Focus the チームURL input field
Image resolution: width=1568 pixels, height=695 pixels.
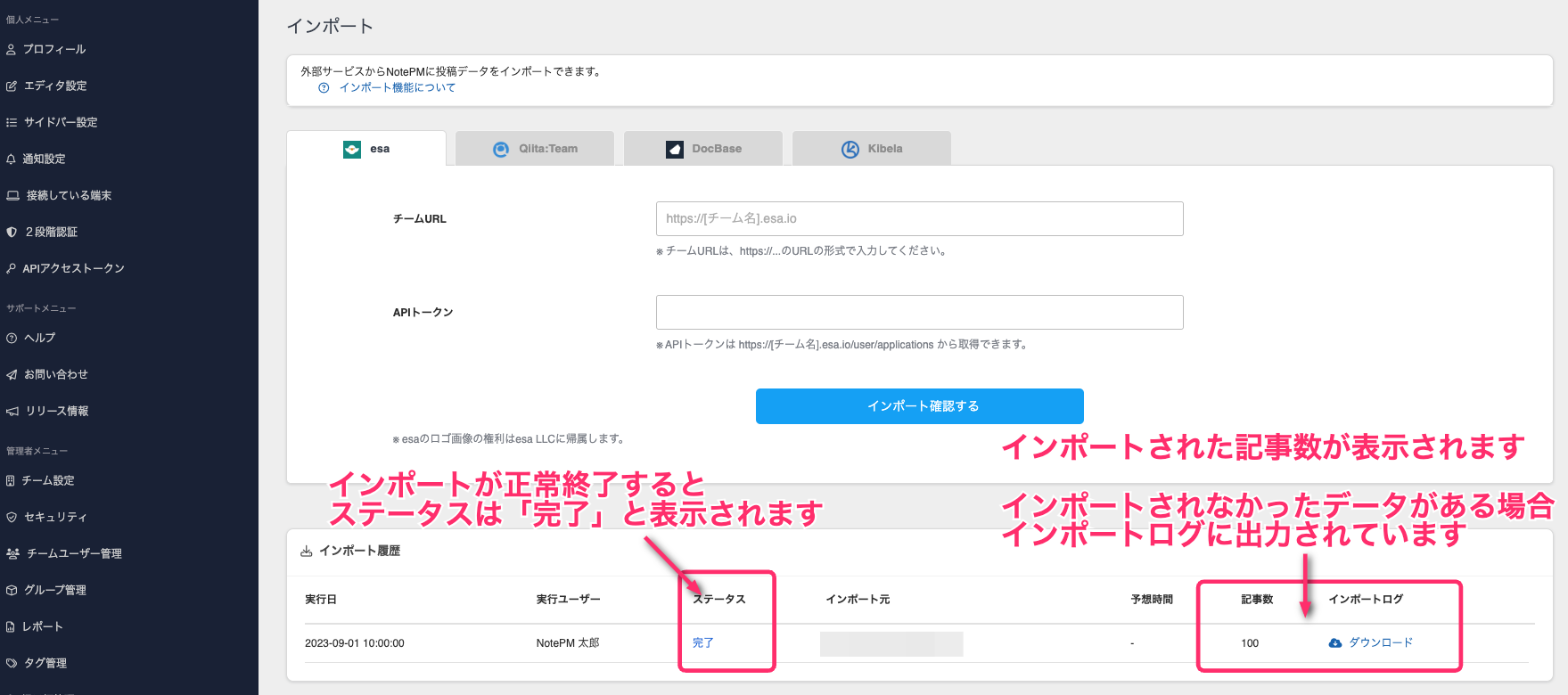pyautogui.click(x=920, y=218)
